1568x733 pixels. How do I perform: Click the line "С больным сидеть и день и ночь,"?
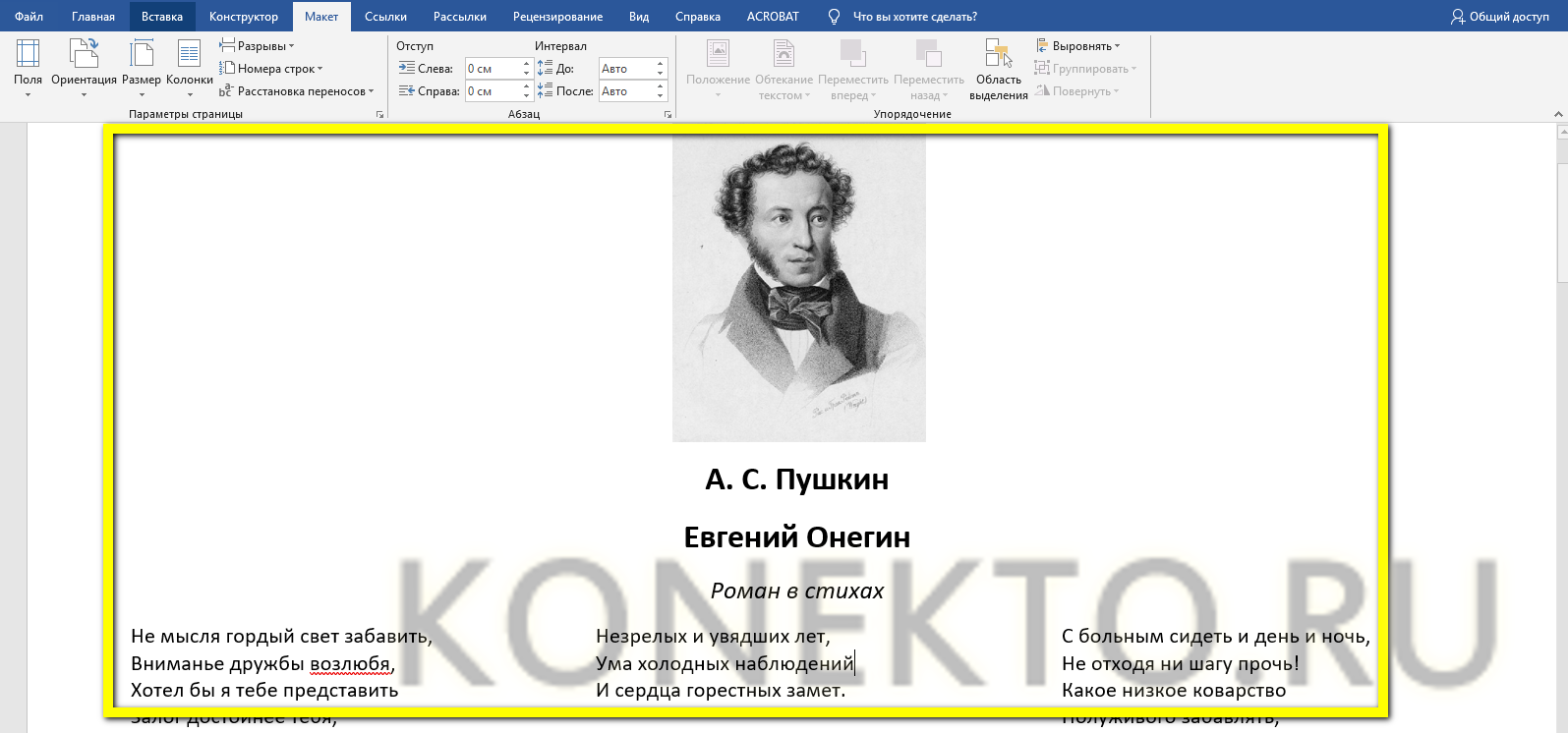point(1216,637)
